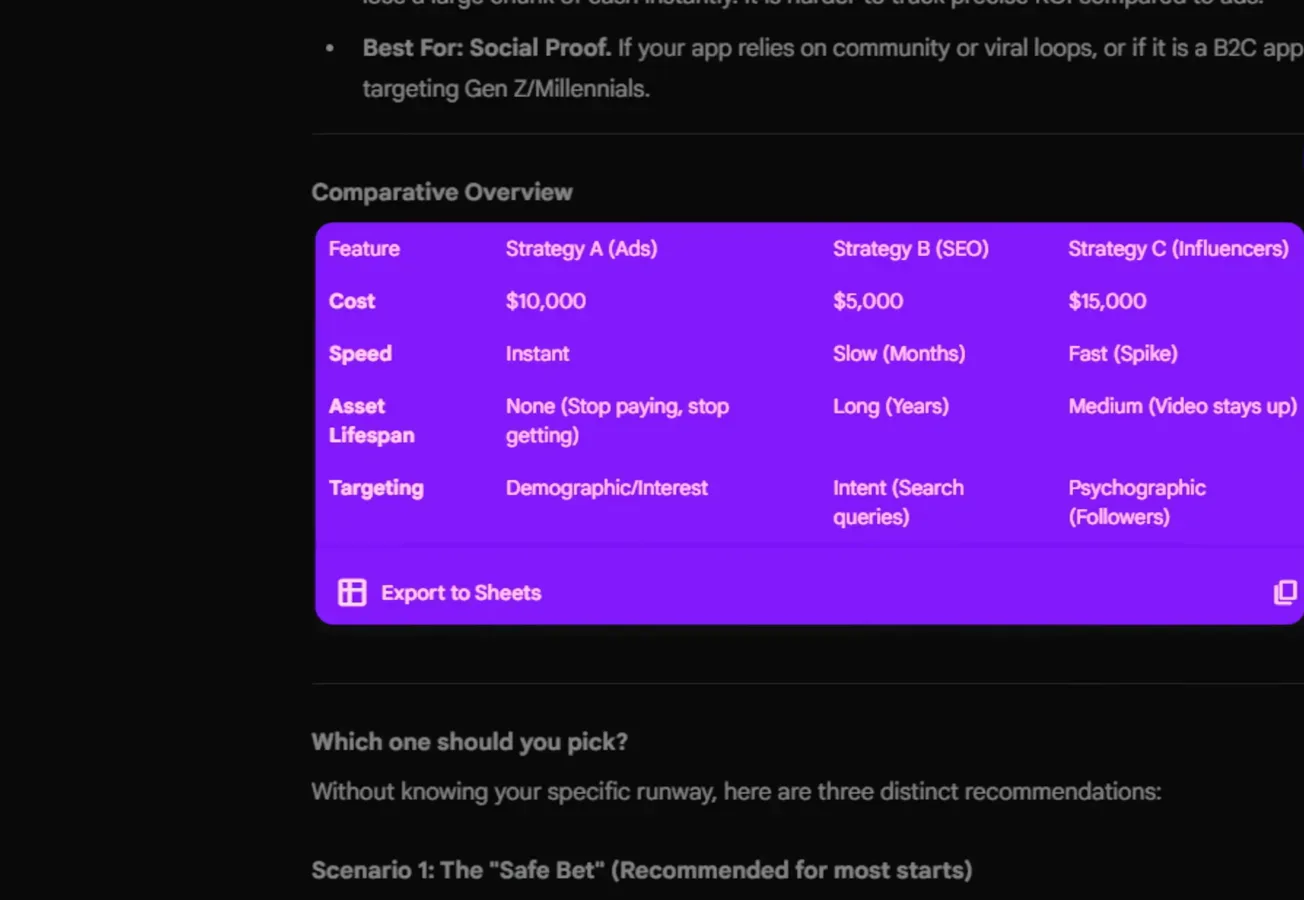Click the "Strategy C (Influencers)" column header
The width and height of the screenshot is (1304, 900).
click(1178, 249)
